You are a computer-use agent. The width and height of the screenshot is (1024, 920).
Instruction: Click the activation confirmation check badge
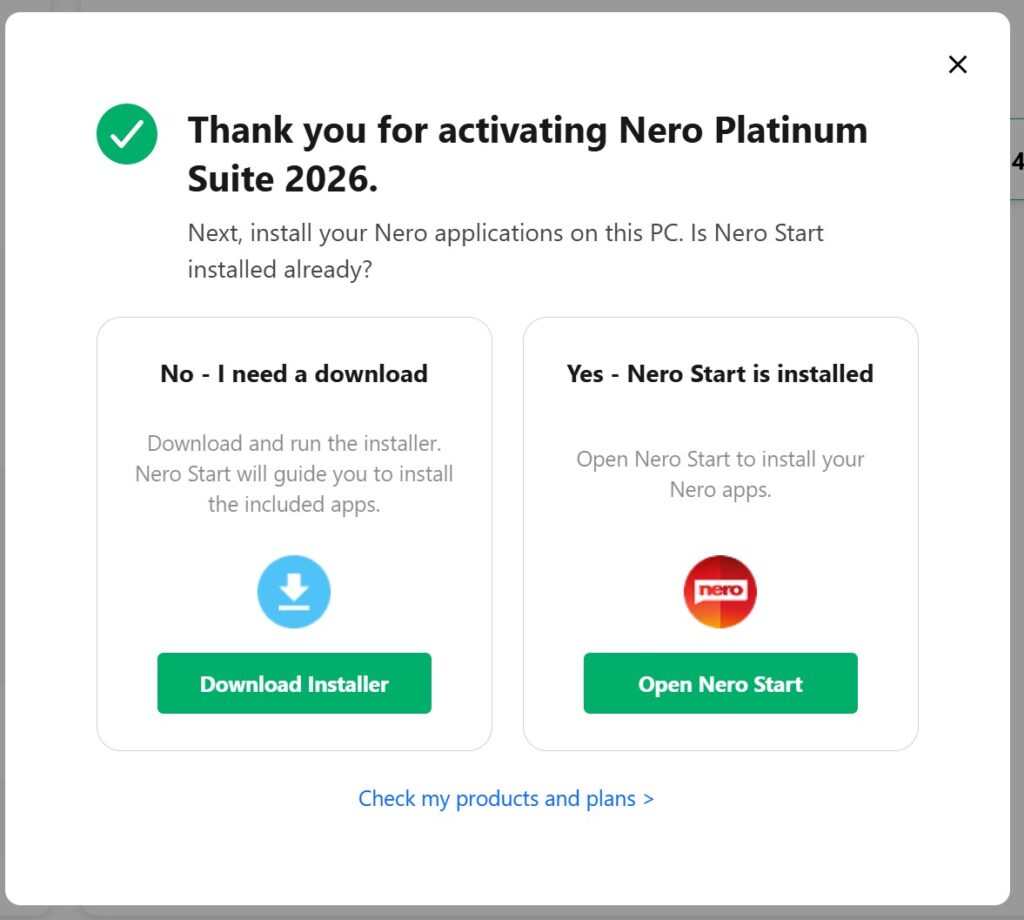point(126,133)
